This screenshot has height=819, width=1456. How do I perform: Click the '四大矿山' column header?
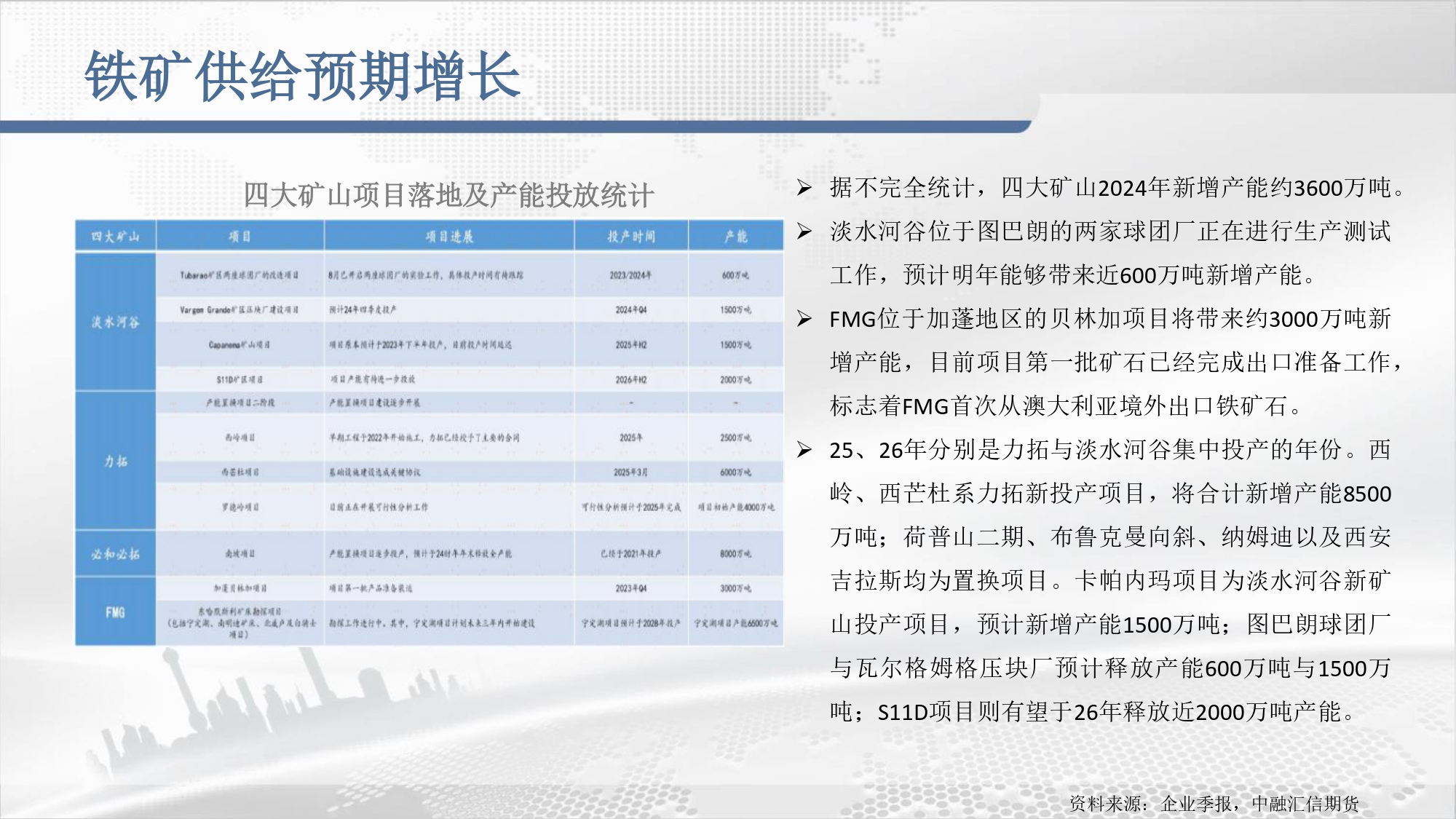(x=115, y=237)
